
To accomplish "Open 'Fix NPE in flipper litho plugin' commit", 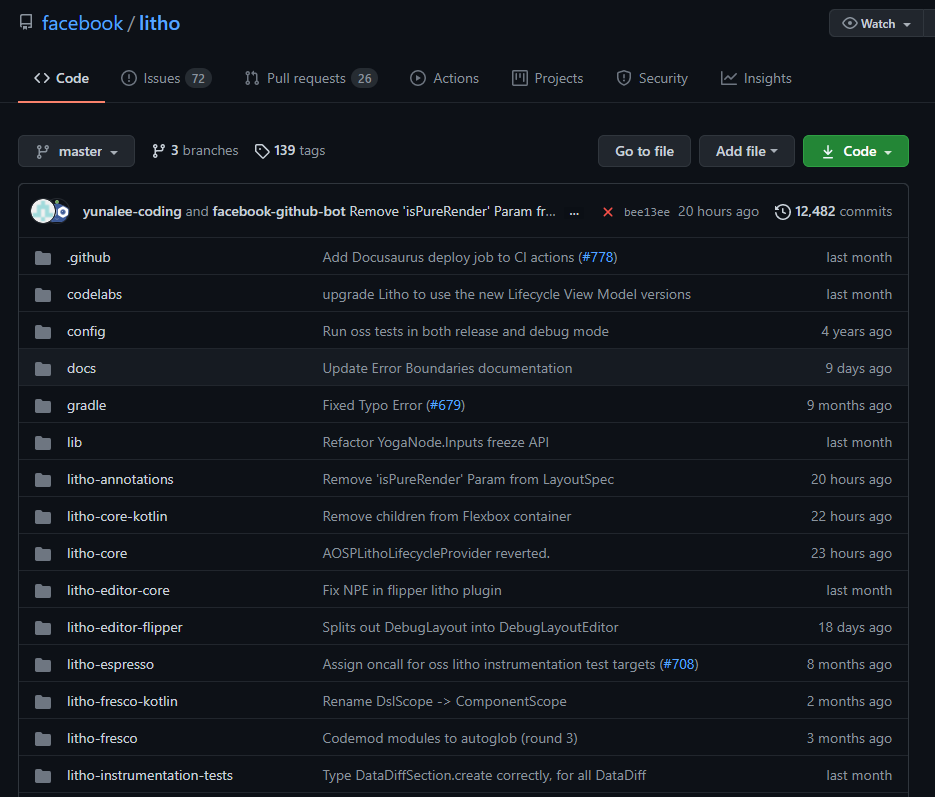I will pyautogui.click(x=412, y=590).
